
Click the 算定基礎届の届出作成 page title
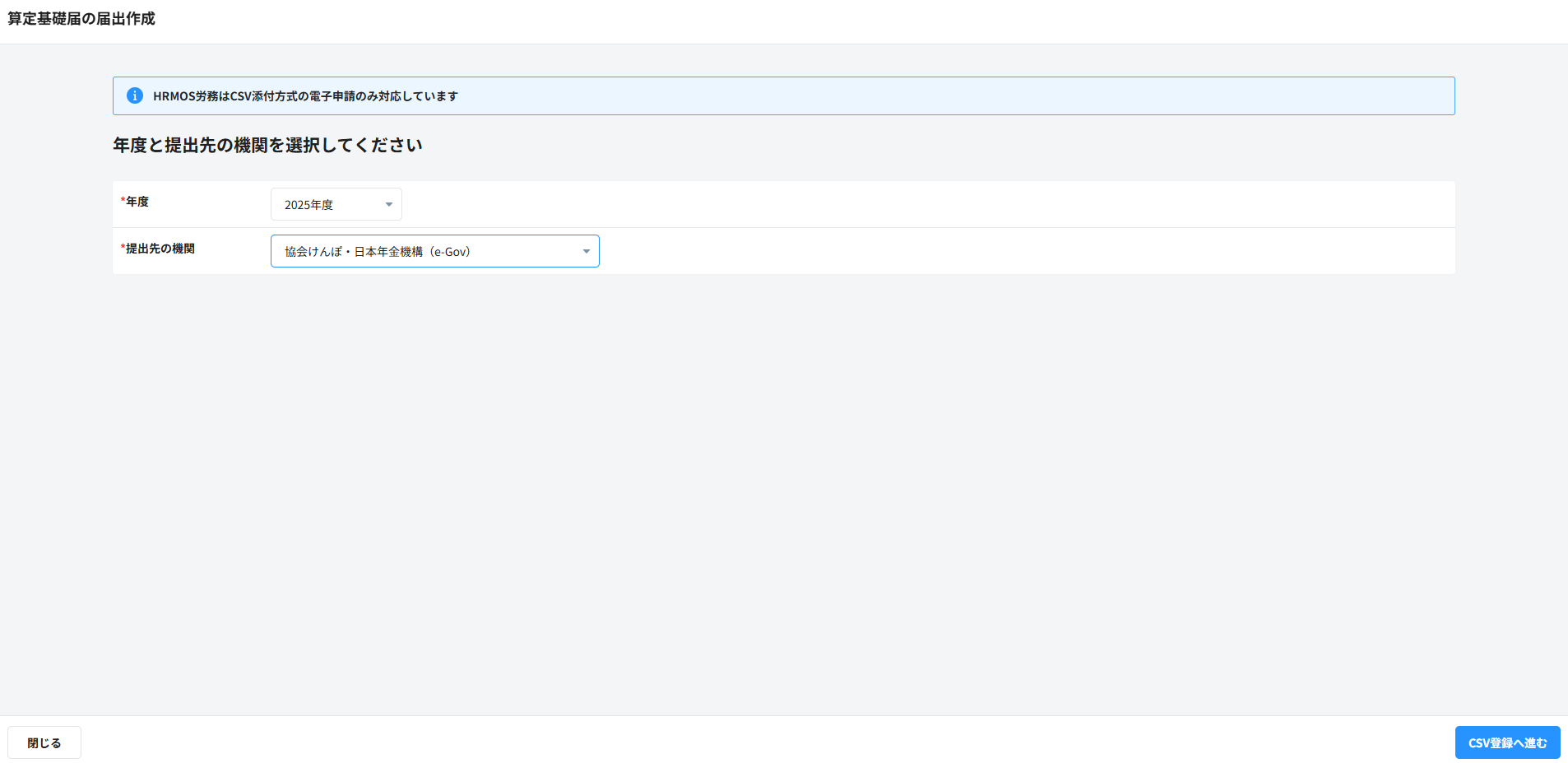click(81, 19)
